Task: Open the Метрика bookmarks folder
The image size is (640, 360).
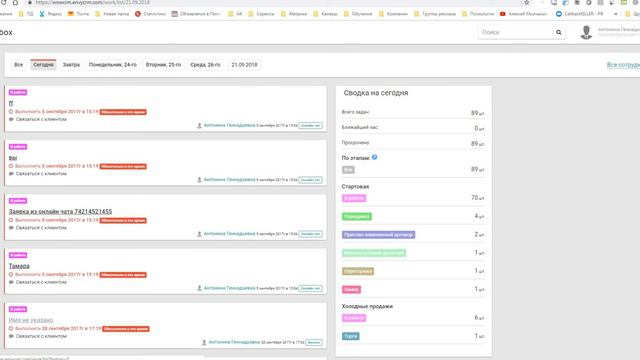Action: click(294, 14)
